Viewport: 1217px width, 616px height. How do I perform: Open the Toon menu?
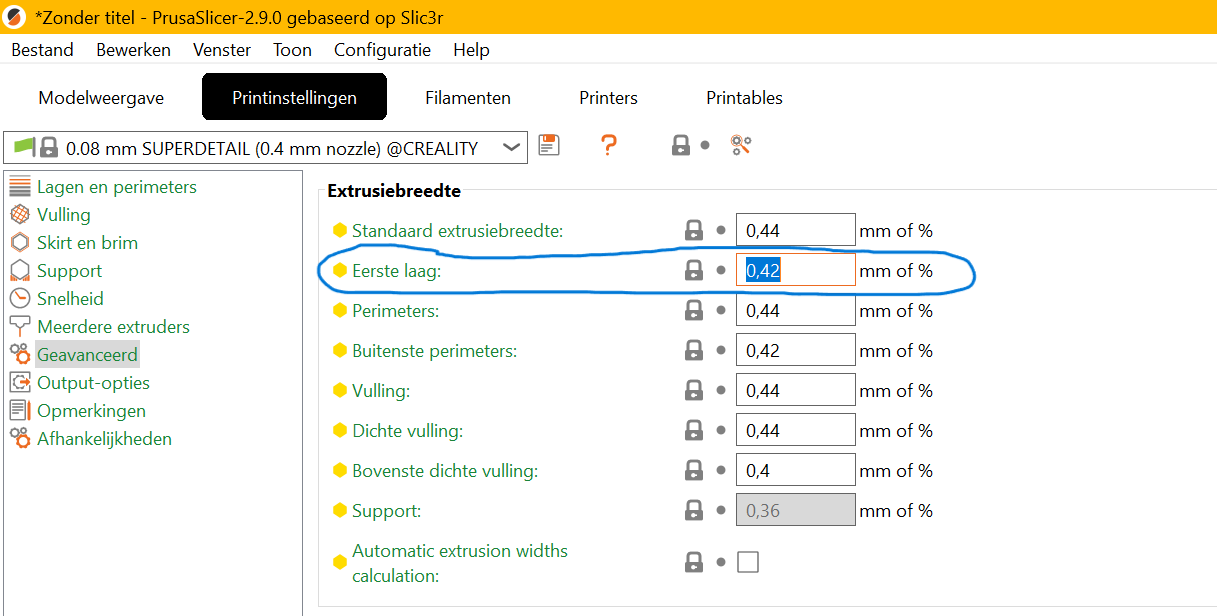coord(292,49)
